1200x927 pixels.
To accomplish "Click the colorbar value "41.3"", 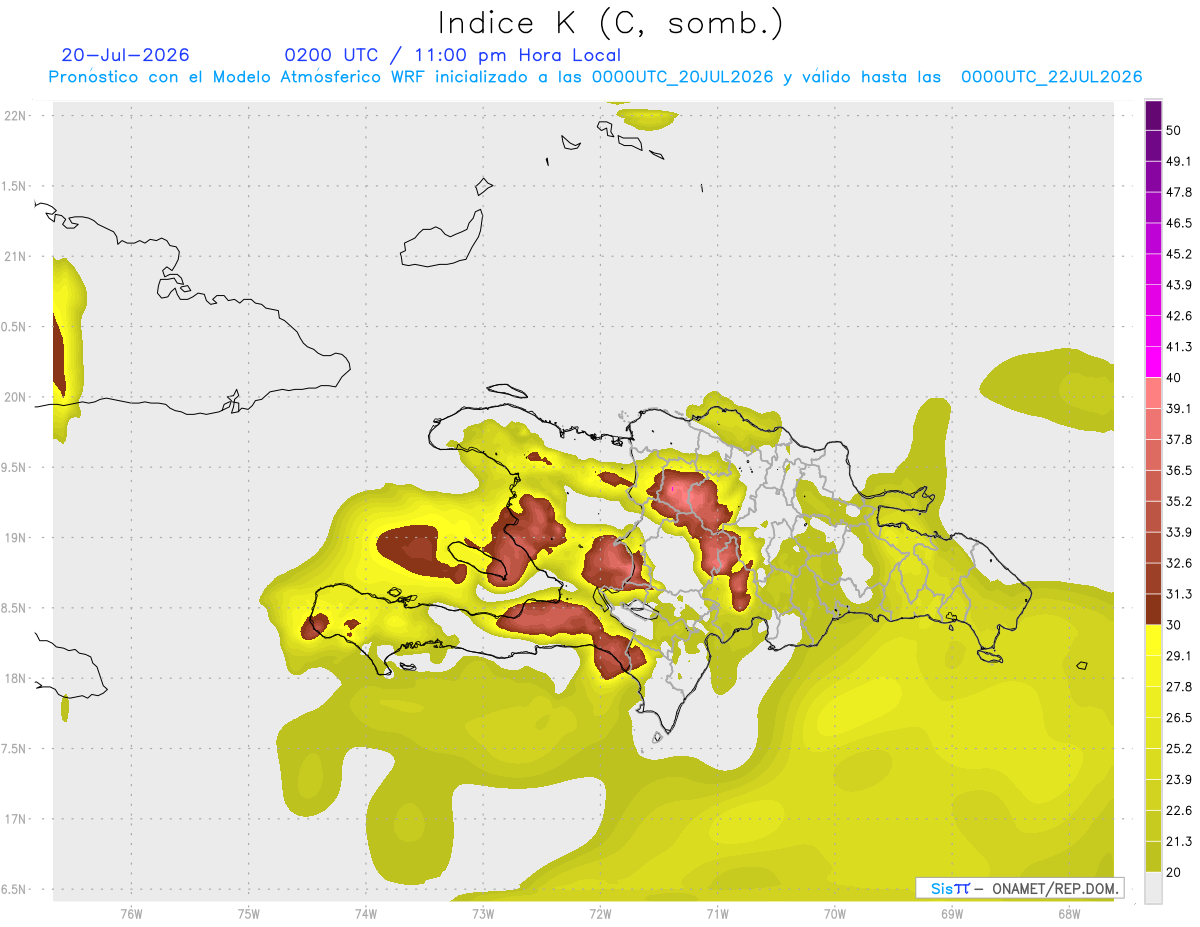I will click(x=1179, y=347).
